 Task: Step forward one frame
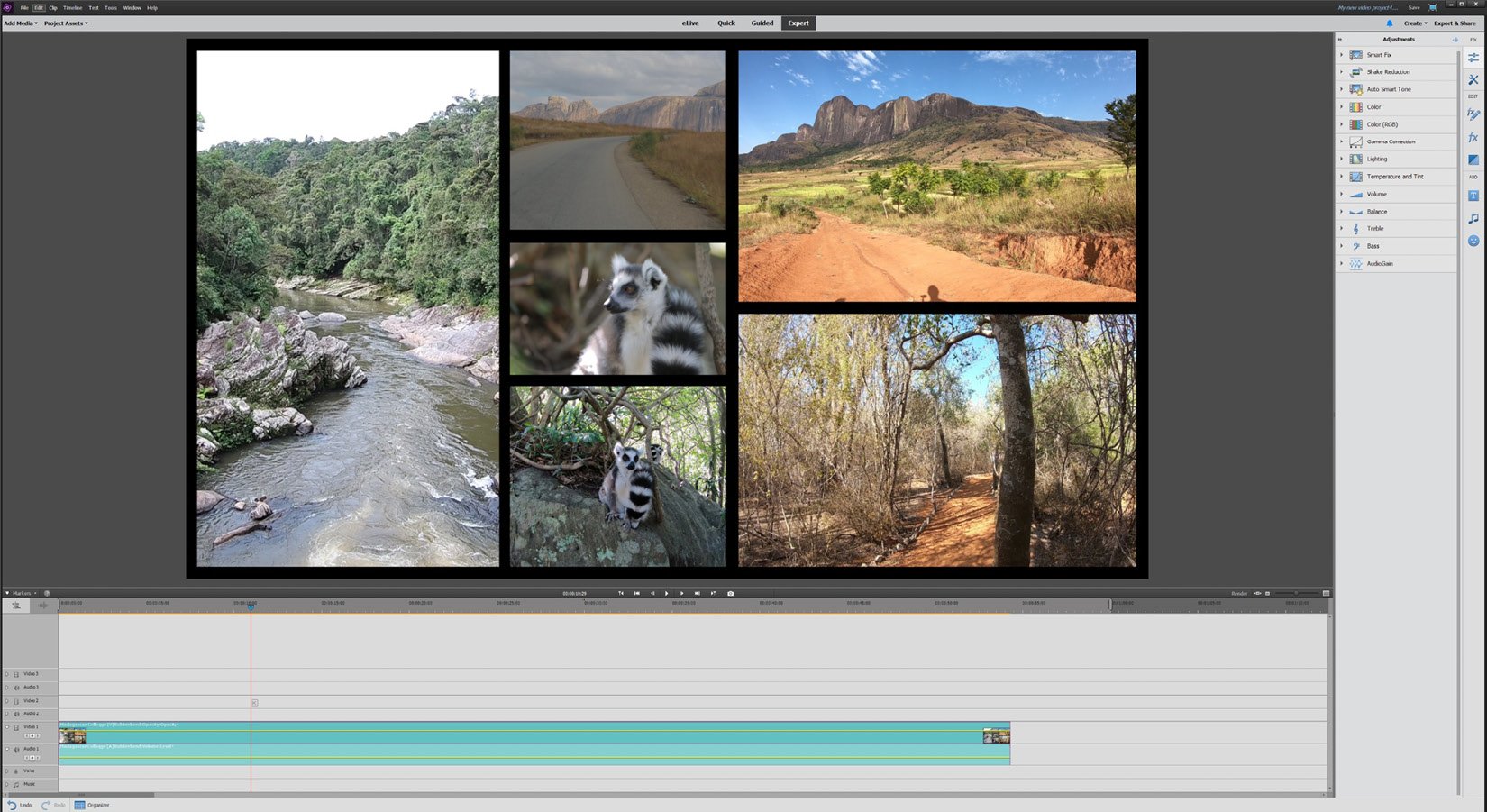click(681, 593)
